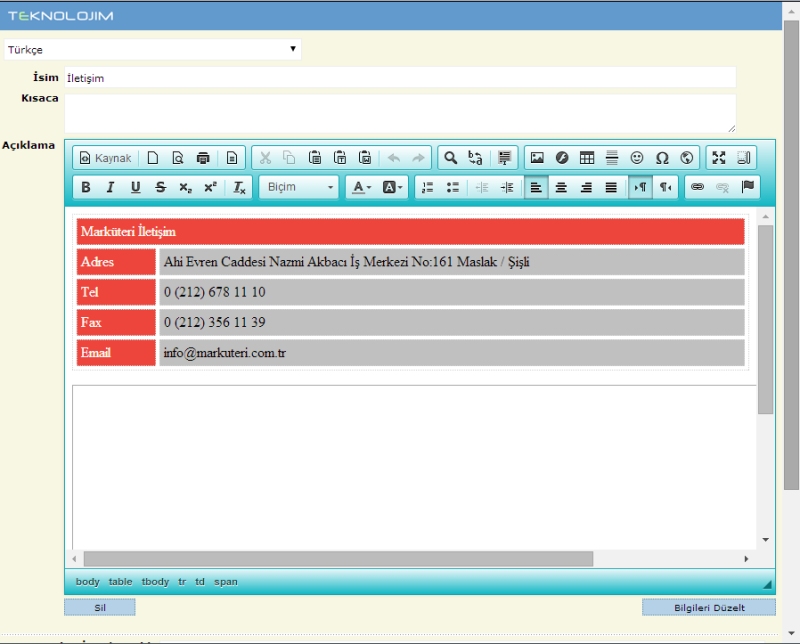This screenshot has height=644, width=800.
Task: Center align the text
Action: [x=561, y=187]
